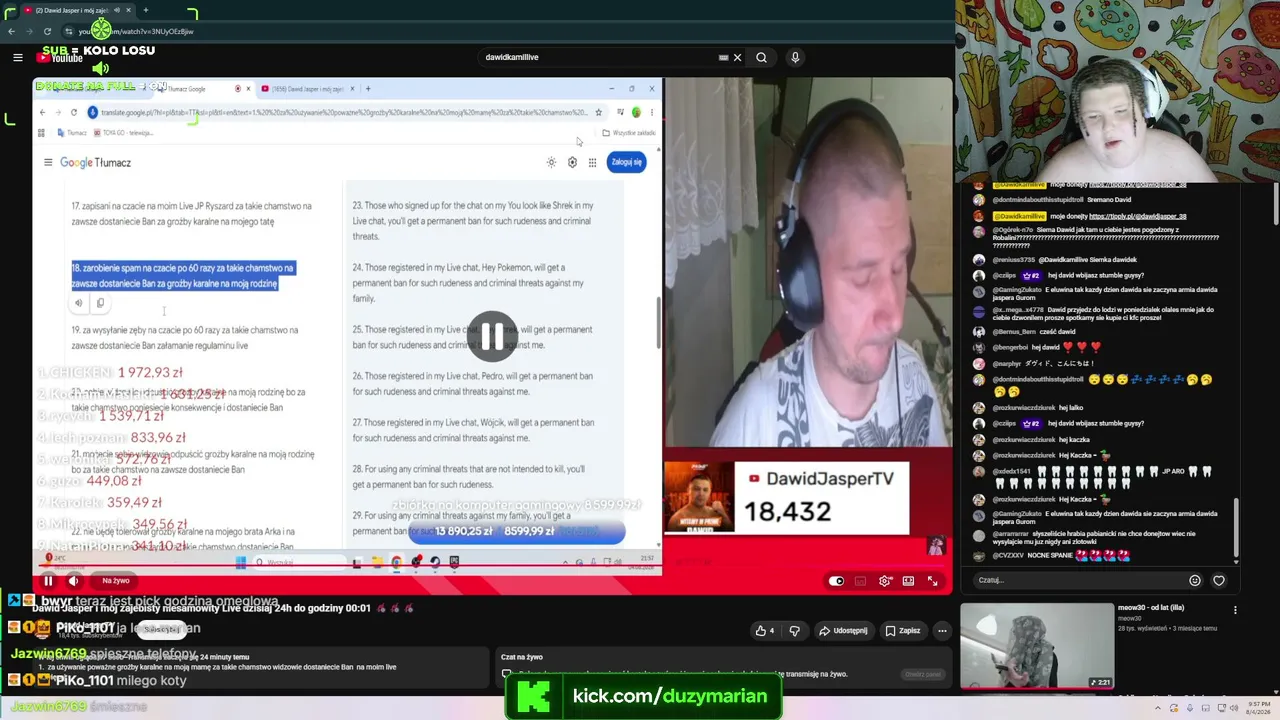Reload the outer browser page
This screenshot has width=1280, height=720.
pos(47,31)
